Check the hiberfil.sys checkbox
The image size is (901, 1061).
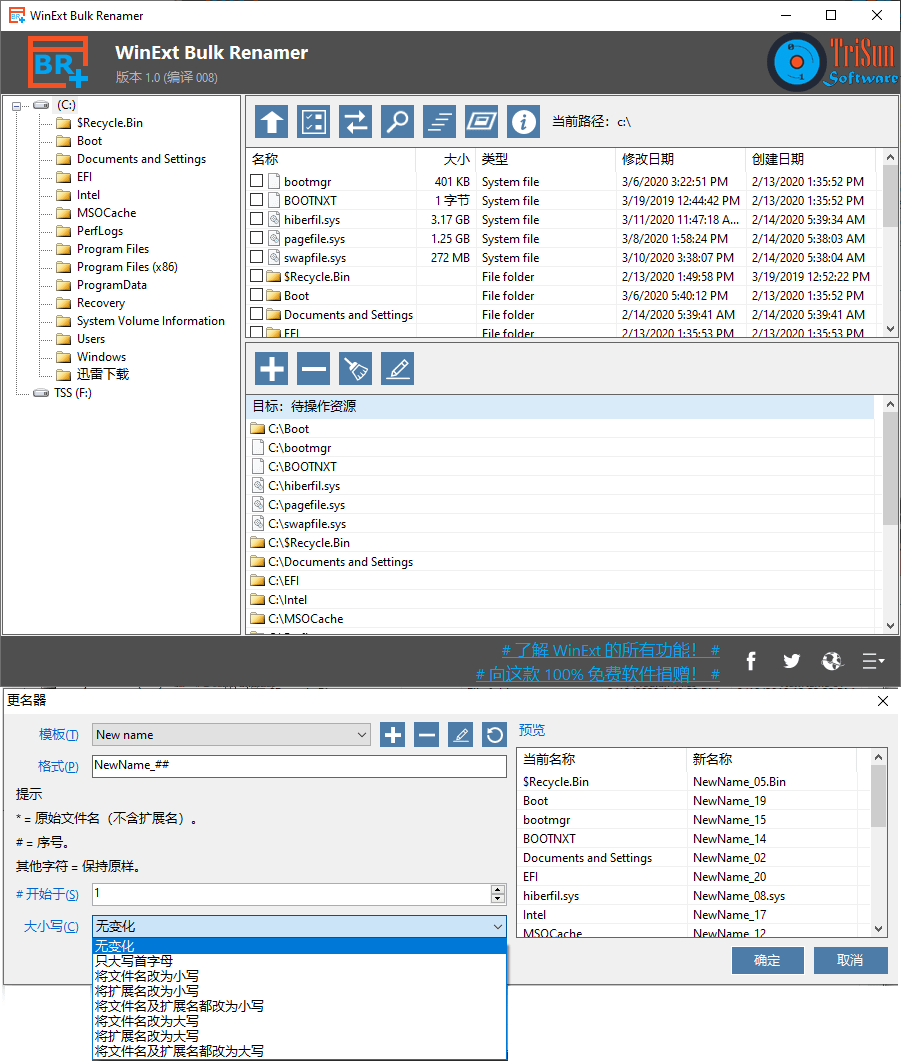(256, 219)
